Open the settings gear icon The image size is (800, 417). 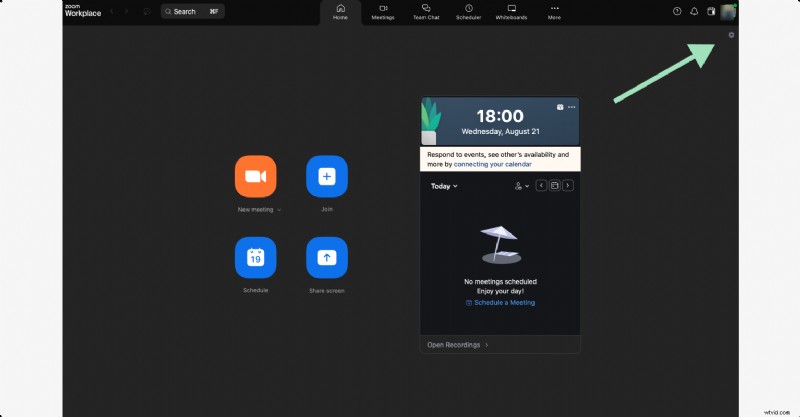click(731, 35)
